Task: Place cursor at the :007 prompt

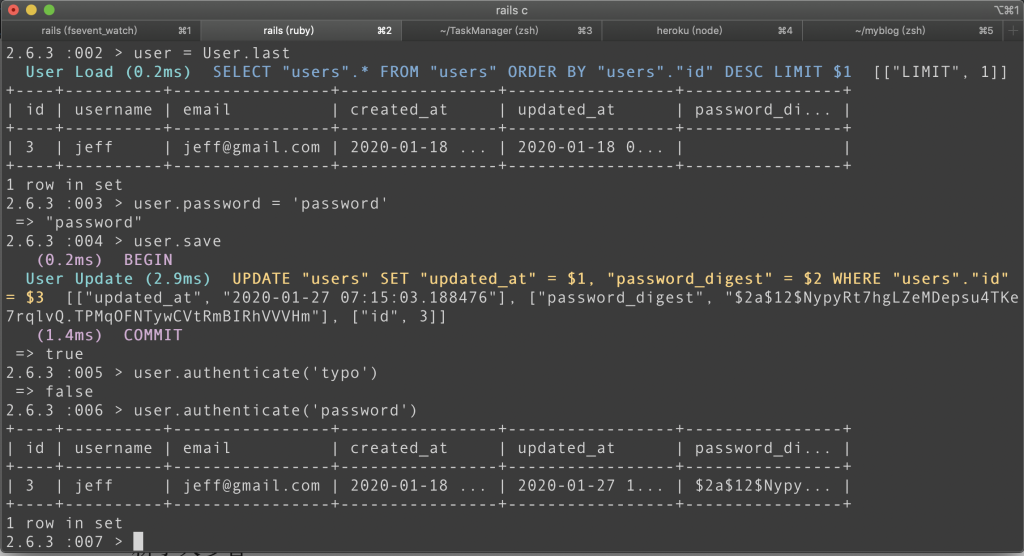Action: pos(124,542)
